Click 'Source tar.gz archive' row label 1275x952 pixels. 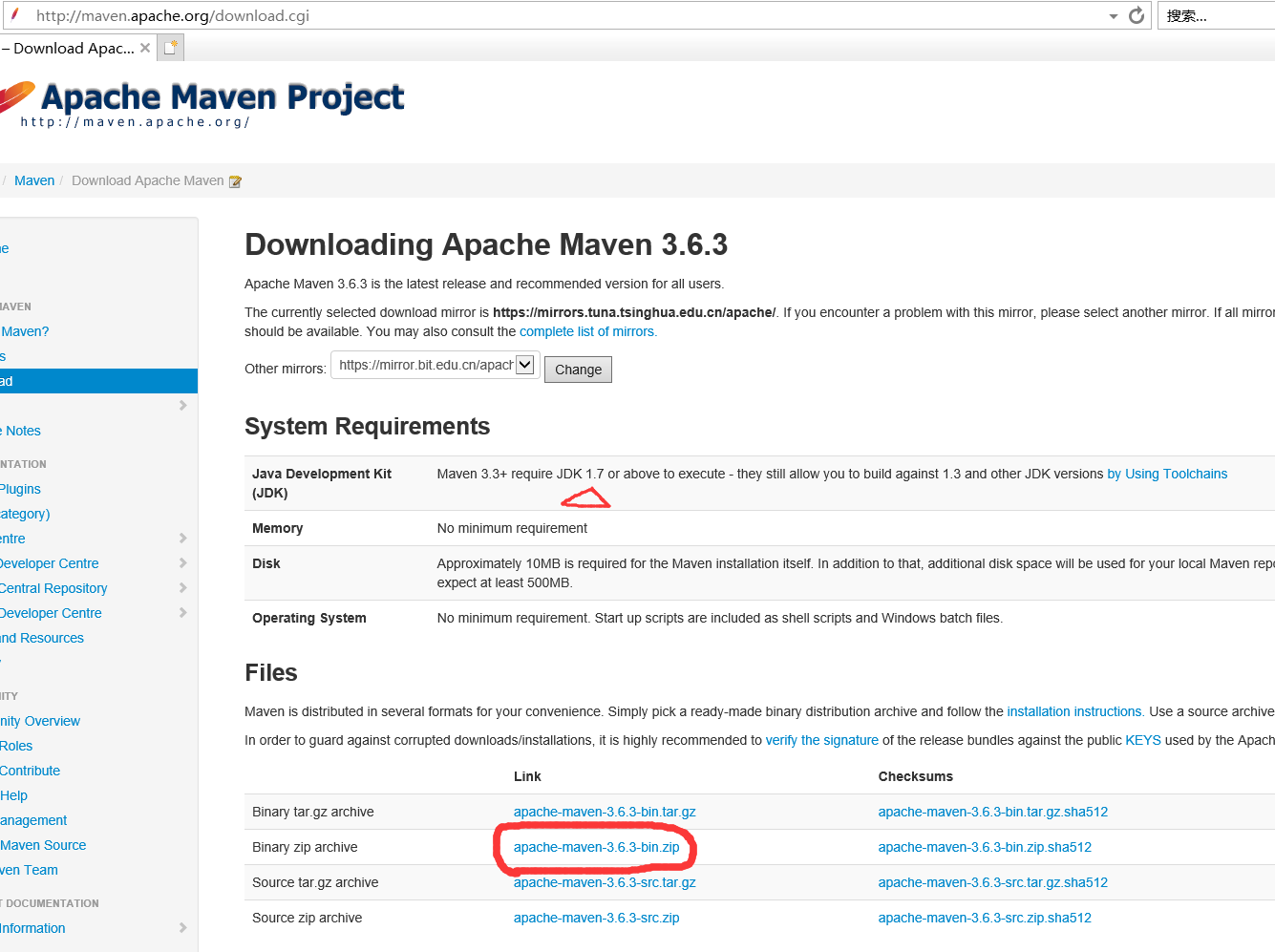[315, 882]
